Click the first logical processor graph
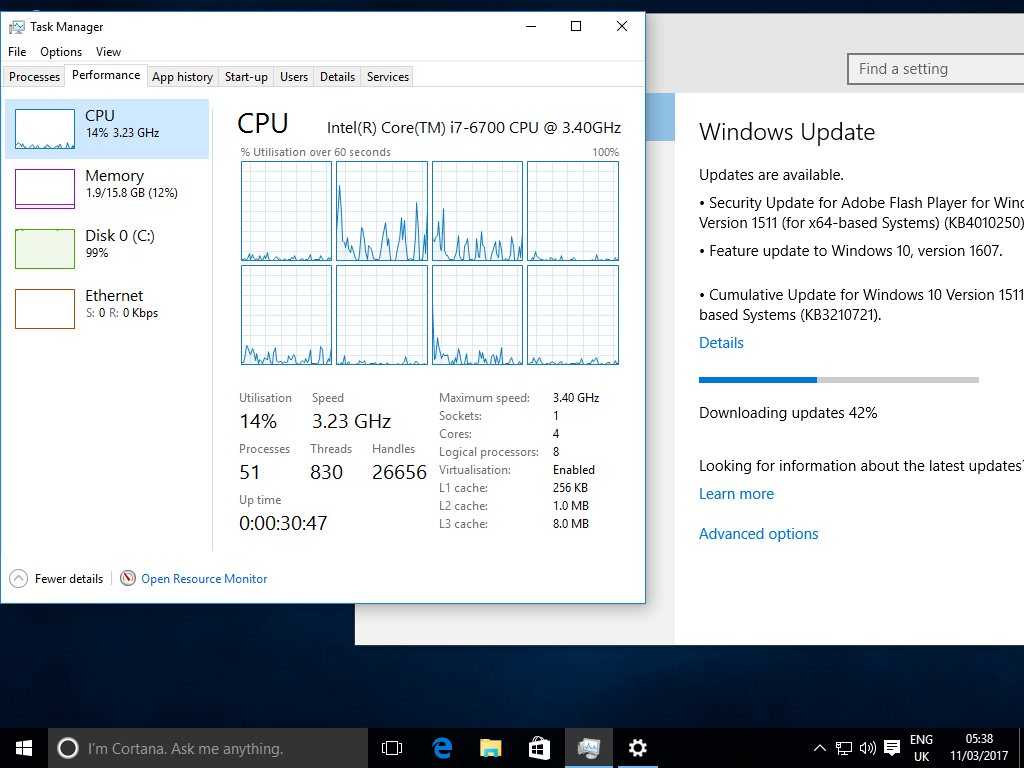 pyautogui.click(x=287, y=212)
